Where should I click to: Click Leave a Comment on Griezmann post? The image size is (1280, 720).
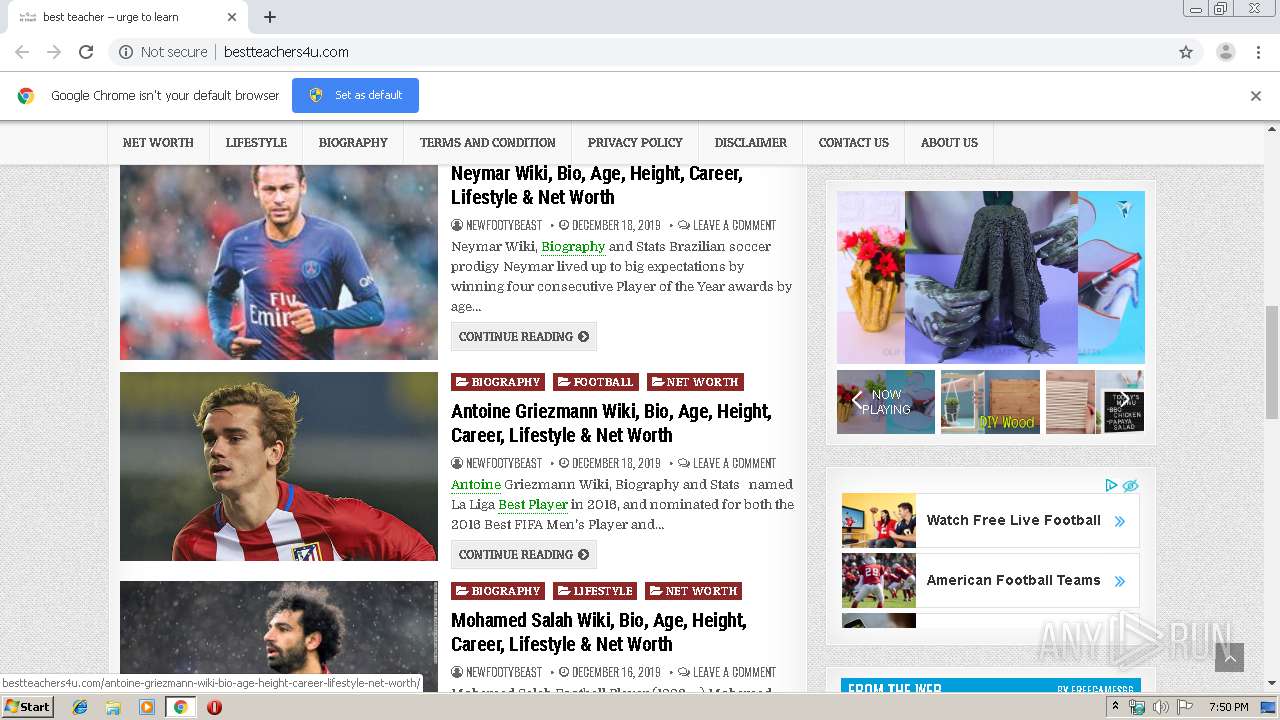pos(734,463)
